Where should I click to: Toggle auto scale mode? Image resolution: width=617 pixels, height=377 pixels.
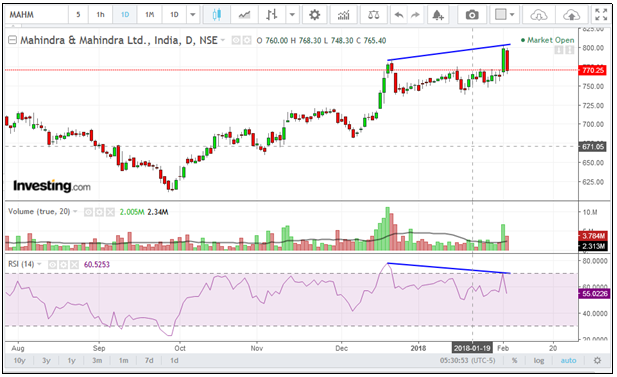tap(568, 360)
